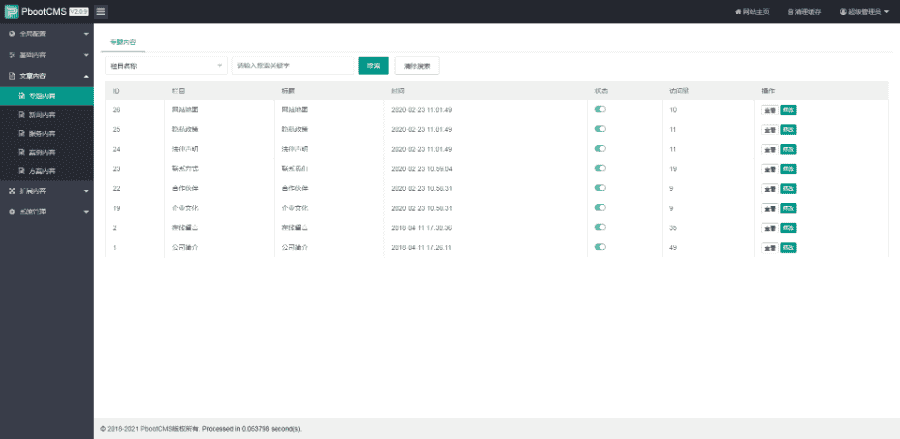Image resolution: width=900 pixels, height=439 pixels.
Task: Click 查看 button for row ID 26
Action: pyautogui.click(x=770, y=110)
